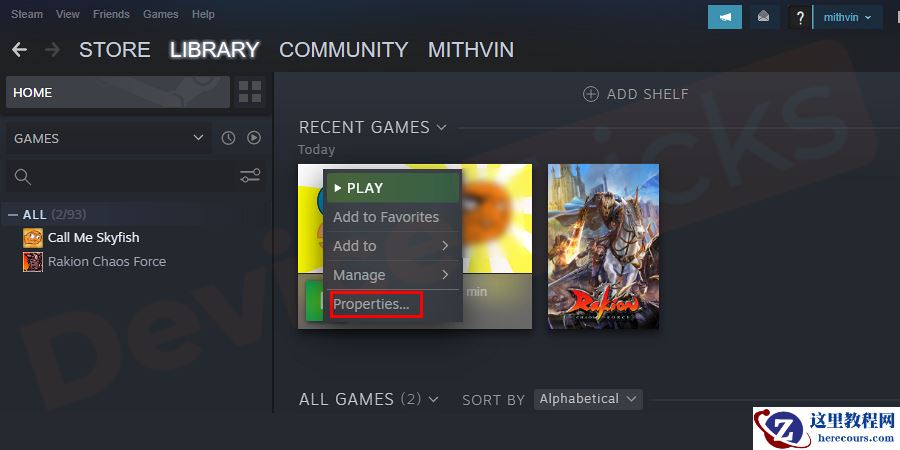Collapse the ALL games category
Viewport: 900px width, 450px height.
[x=13, y=215]
